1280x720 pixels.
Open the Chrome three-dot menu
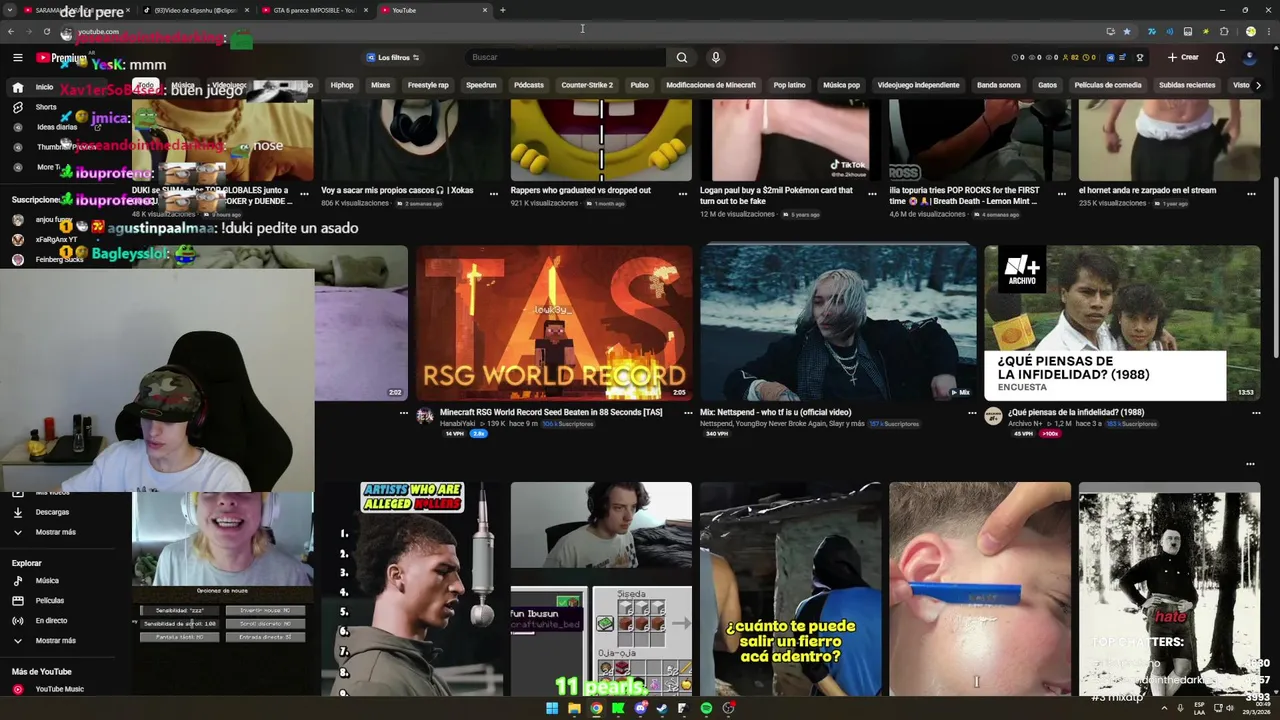[x=1267, y=31]
